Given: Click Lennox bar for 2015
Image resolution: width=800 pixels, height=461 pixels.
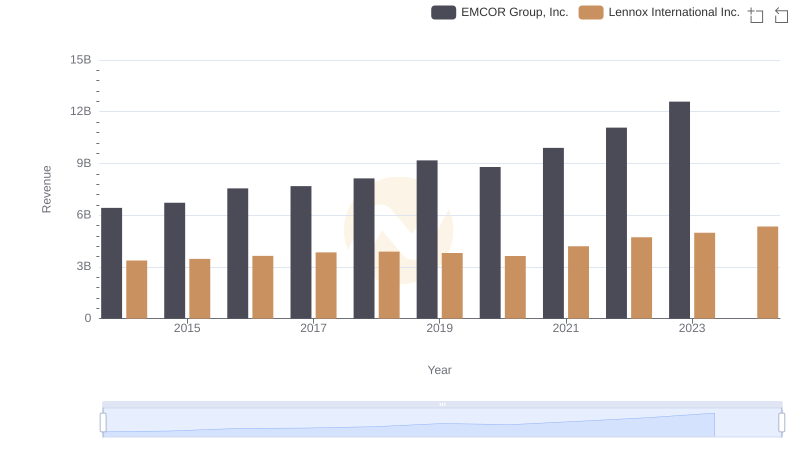Looking at the screenshot, I should pyautogui.click(x=199, y=289).
